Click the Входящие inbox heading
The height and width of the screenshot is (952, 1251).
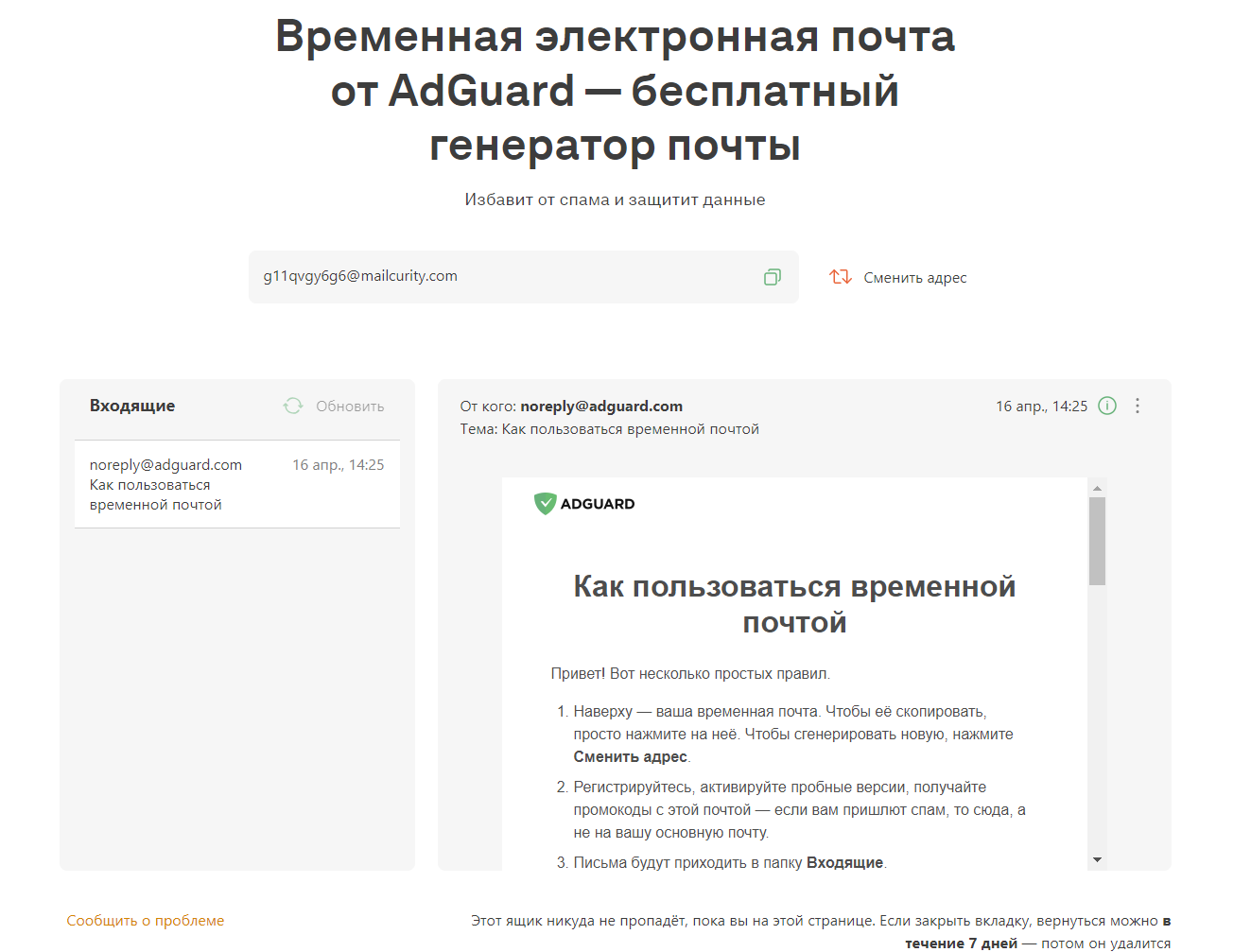pos(132,406)
